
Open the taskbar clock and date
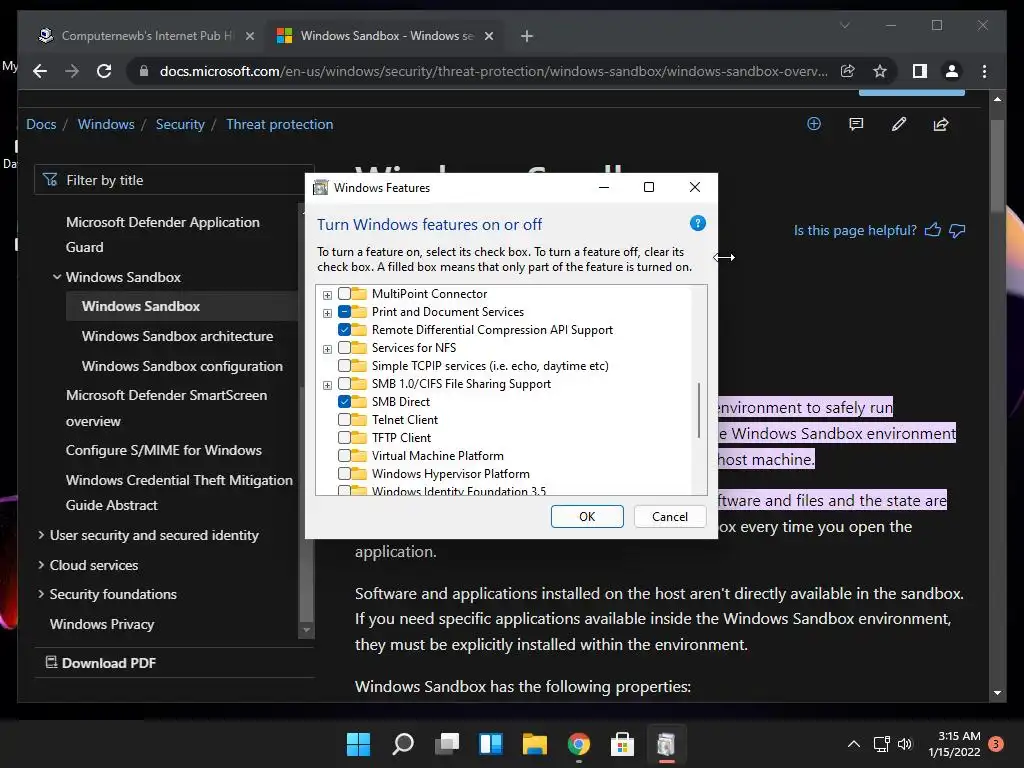pos(955,744)
